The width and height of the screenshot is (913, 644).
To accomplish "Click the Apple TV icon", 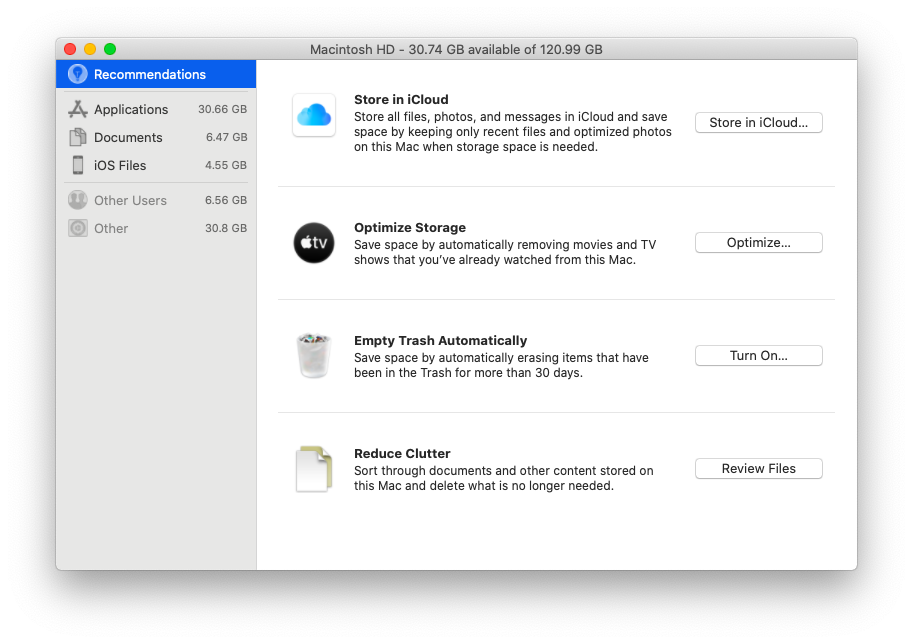I will (314, 243).
